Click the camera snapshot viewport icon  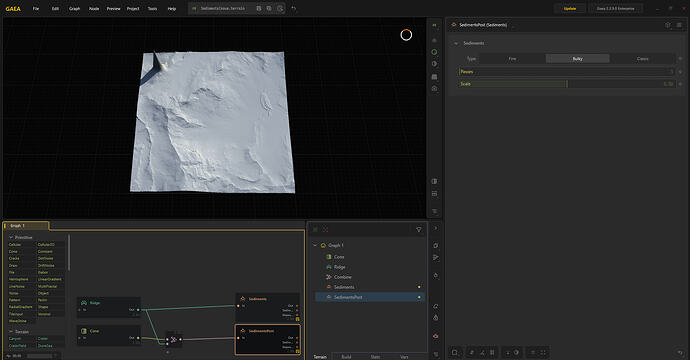pyautogui.click(x=434, y=88)
